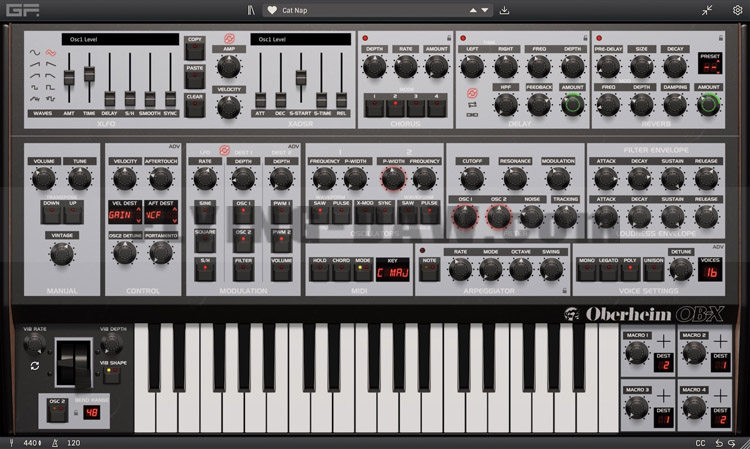Favorite the Cat Nap preset with heart icon
This screenshot has height=449, width=750.
[x=272, y=10]
